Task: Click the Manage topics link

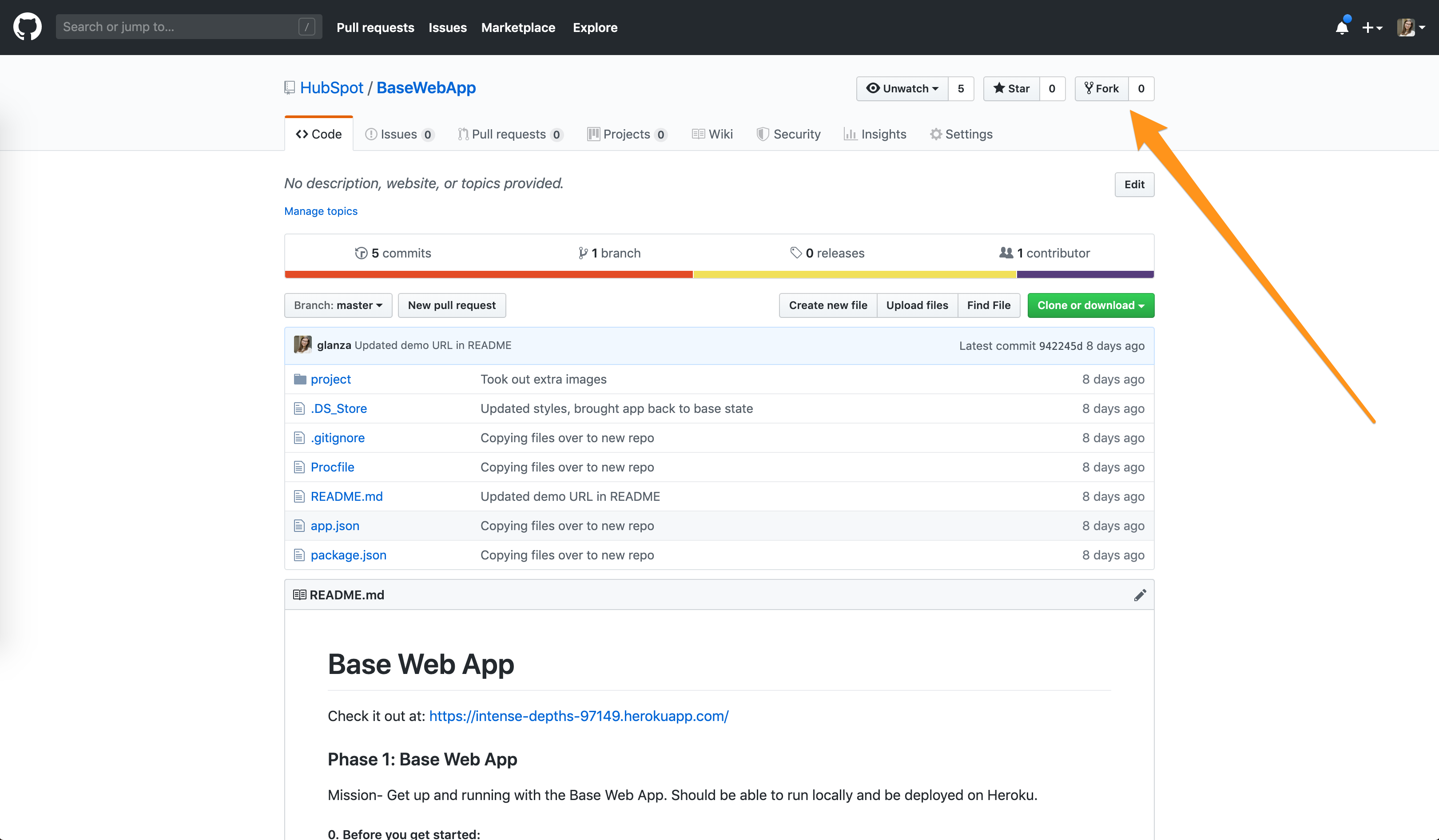Action: pos(321,211)
